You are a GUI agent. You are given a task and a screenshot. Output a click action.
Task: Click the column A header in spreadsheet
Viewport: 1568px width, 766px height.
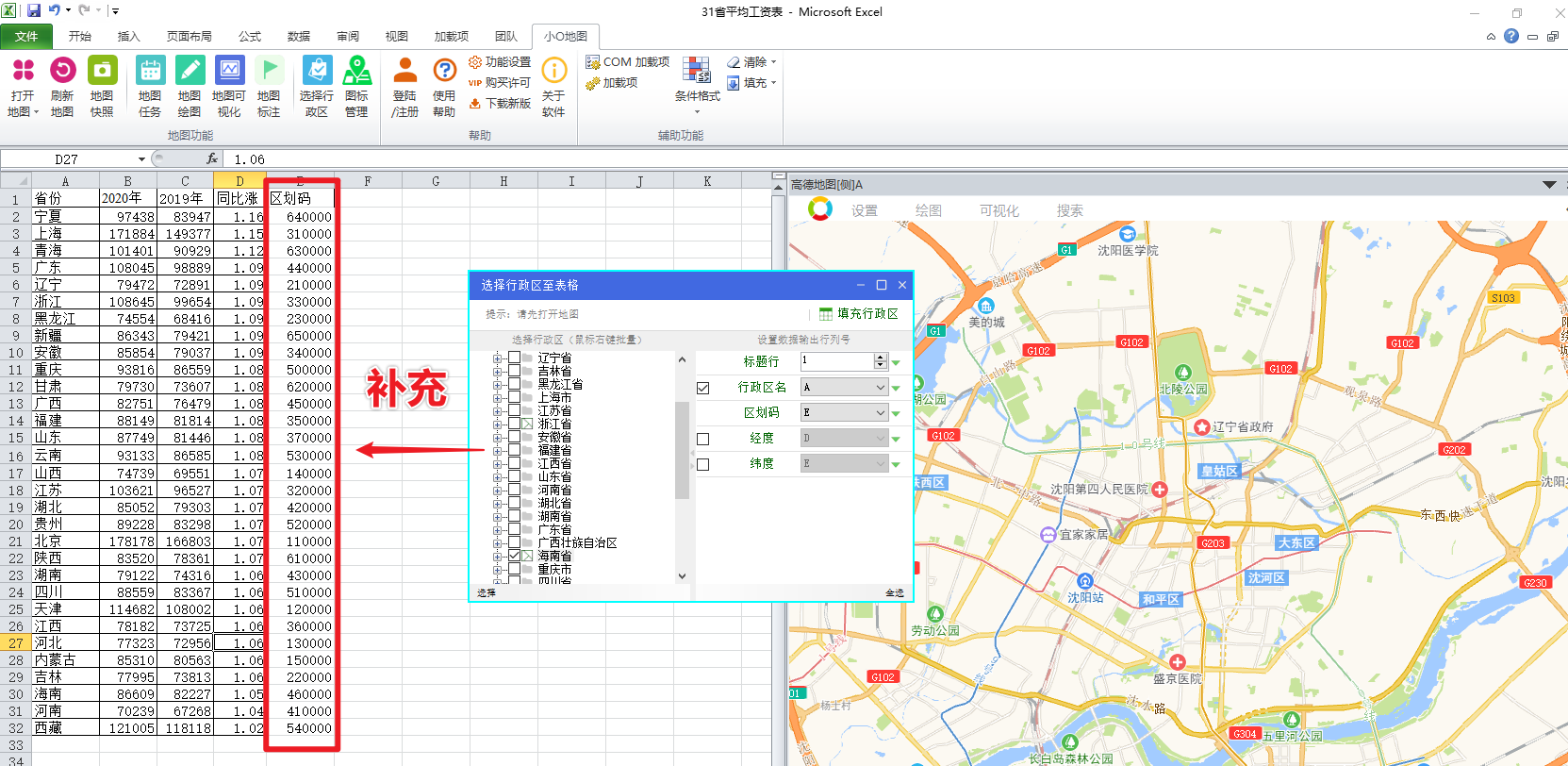pos(65,181)
